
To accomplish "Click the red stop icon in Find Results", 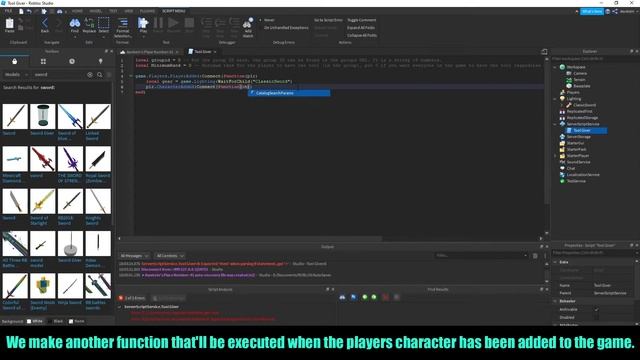I will (x=385, y=297).
